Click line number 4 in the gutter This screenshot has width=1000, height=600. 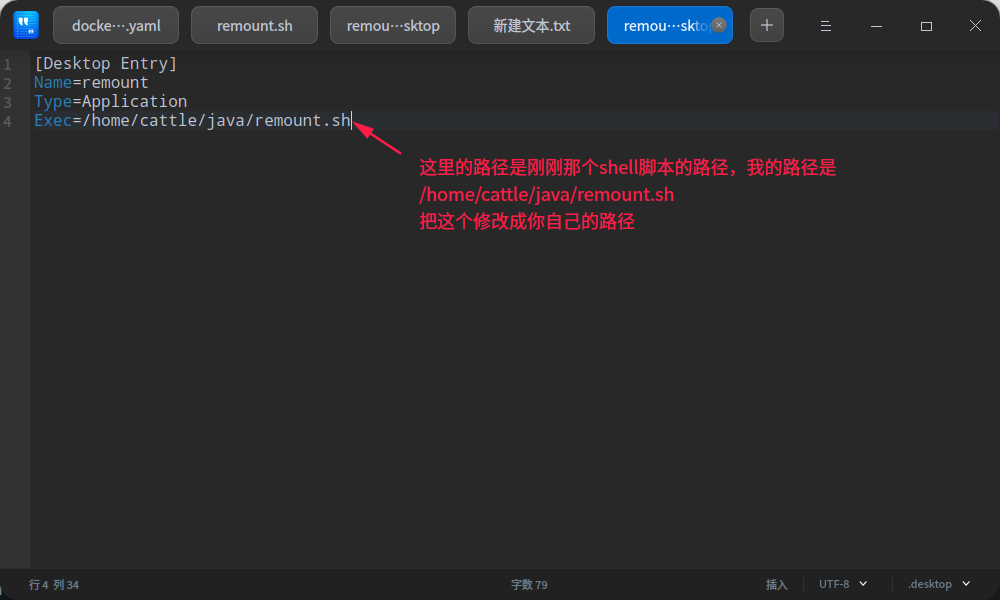[x=9, y=120]
